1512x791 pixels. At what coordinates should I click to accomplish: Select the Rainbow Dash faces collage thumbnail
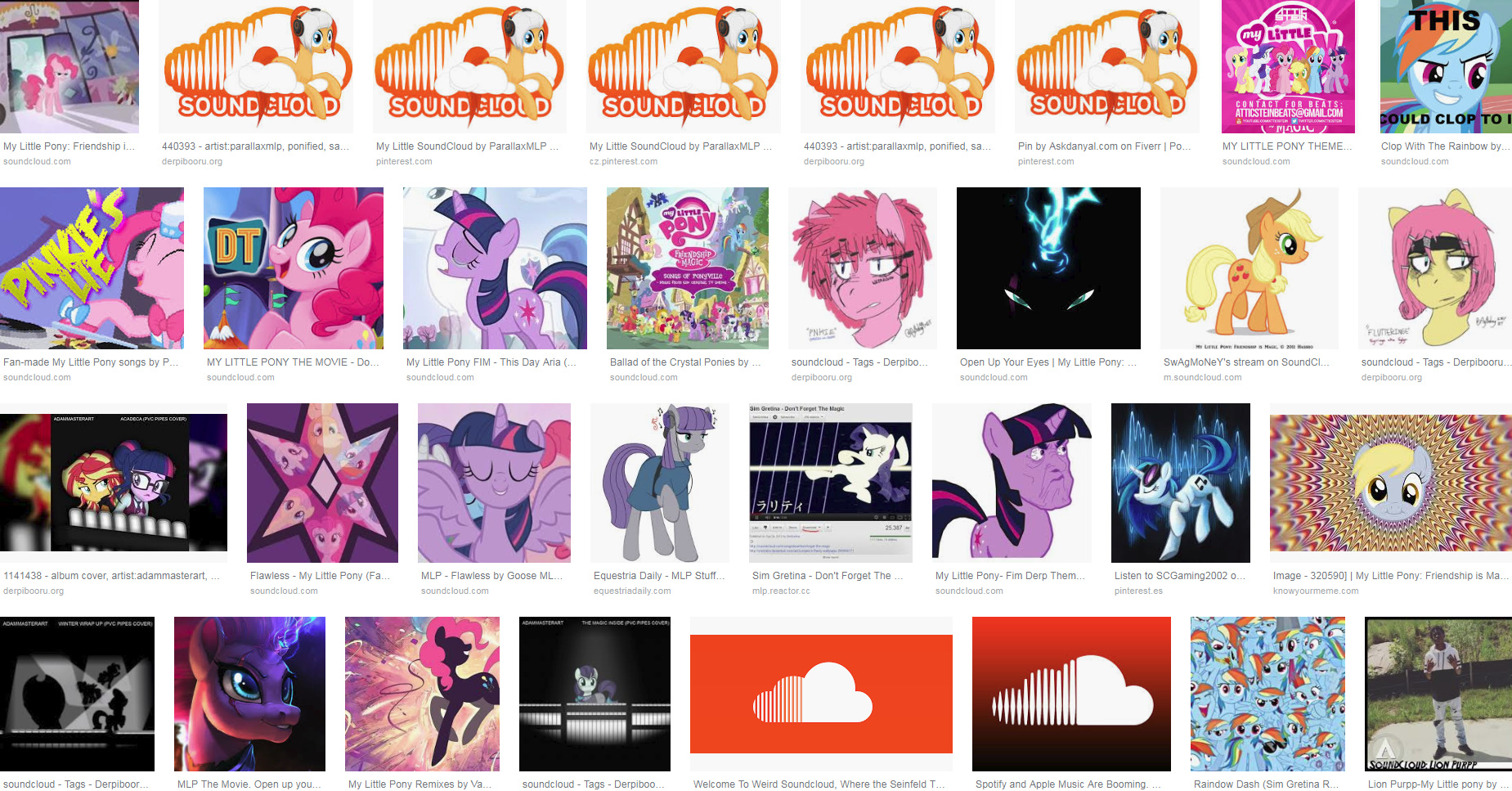1267,694
